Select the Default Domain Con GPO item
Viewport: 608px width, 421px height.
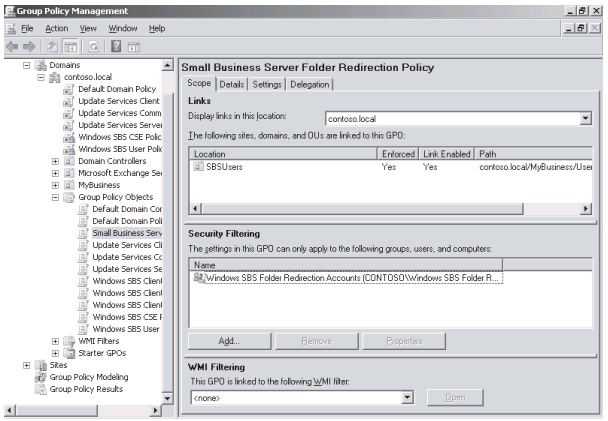point(127,209)
